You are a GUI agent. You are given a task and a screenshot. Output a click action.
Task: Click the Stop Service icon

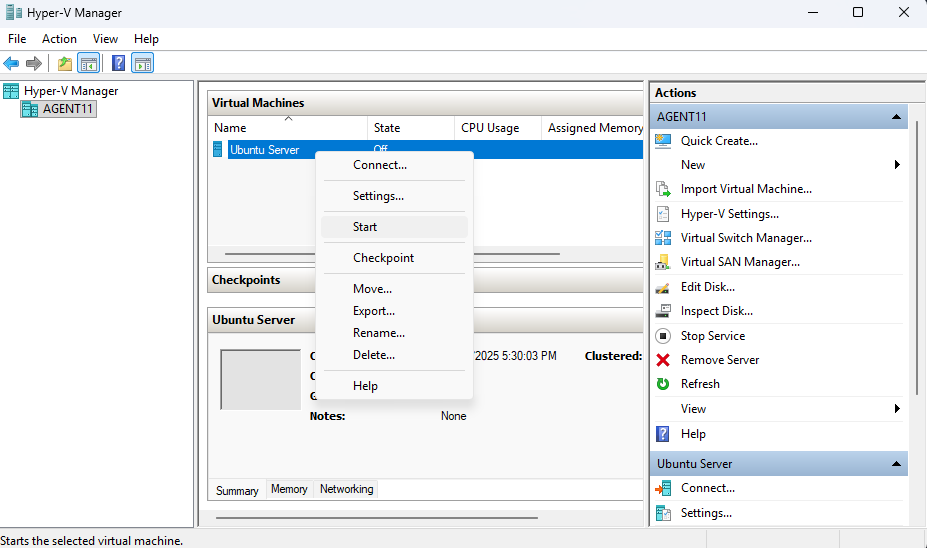663,336
